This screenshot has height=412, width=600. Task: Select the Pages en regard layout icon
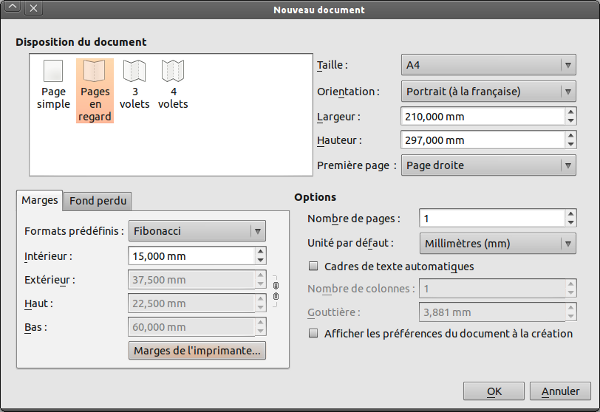94,71
